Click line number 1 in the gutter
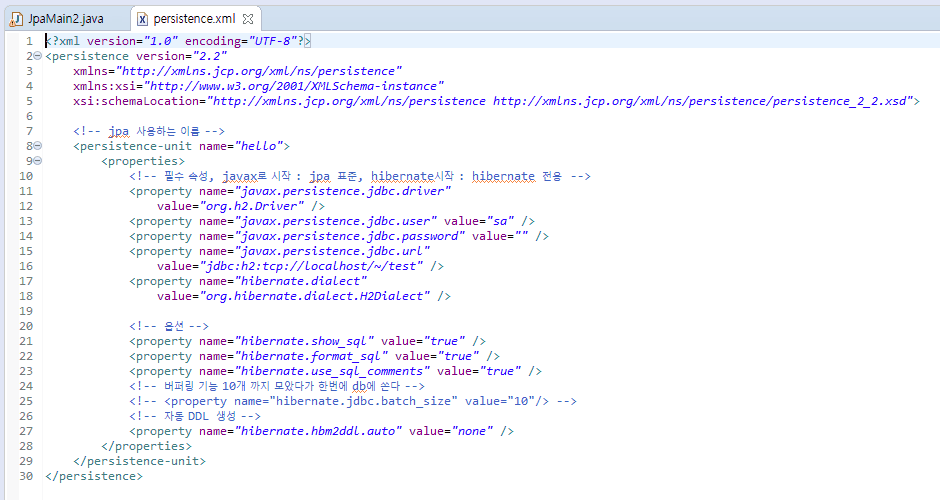The width and height of the screenshot is (940, 500). 29,41
